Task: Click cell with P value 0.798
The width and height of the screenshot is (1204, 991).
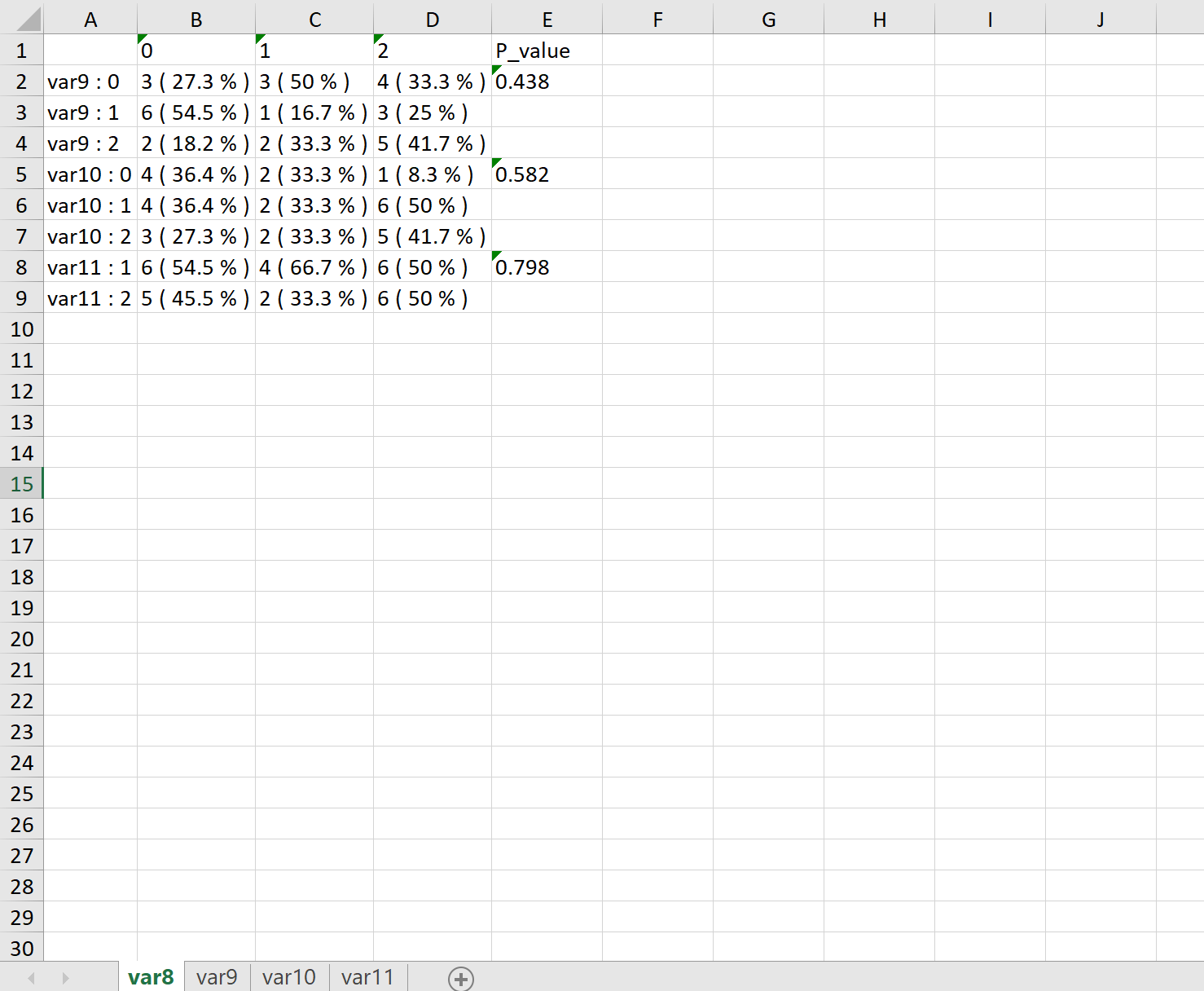Action: click(x=547, y=267)
